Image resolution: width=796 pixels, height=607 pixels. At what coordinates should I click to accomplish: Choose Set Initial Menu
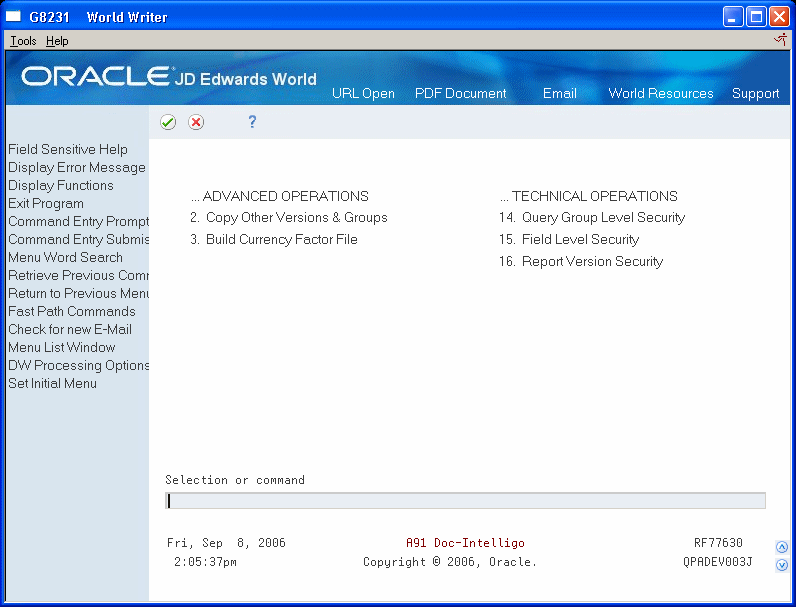52,384
